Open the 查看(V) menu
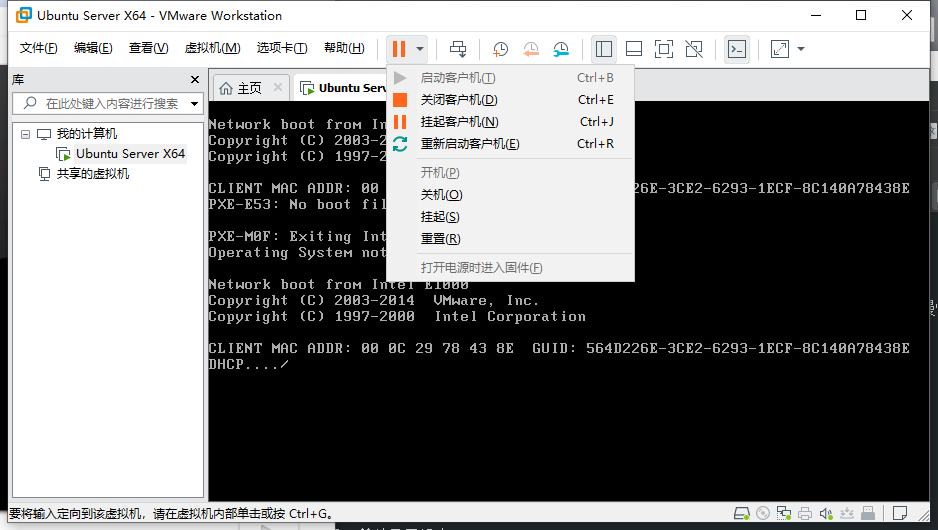The width and height of the screenshot is (938, 530). 148,48
